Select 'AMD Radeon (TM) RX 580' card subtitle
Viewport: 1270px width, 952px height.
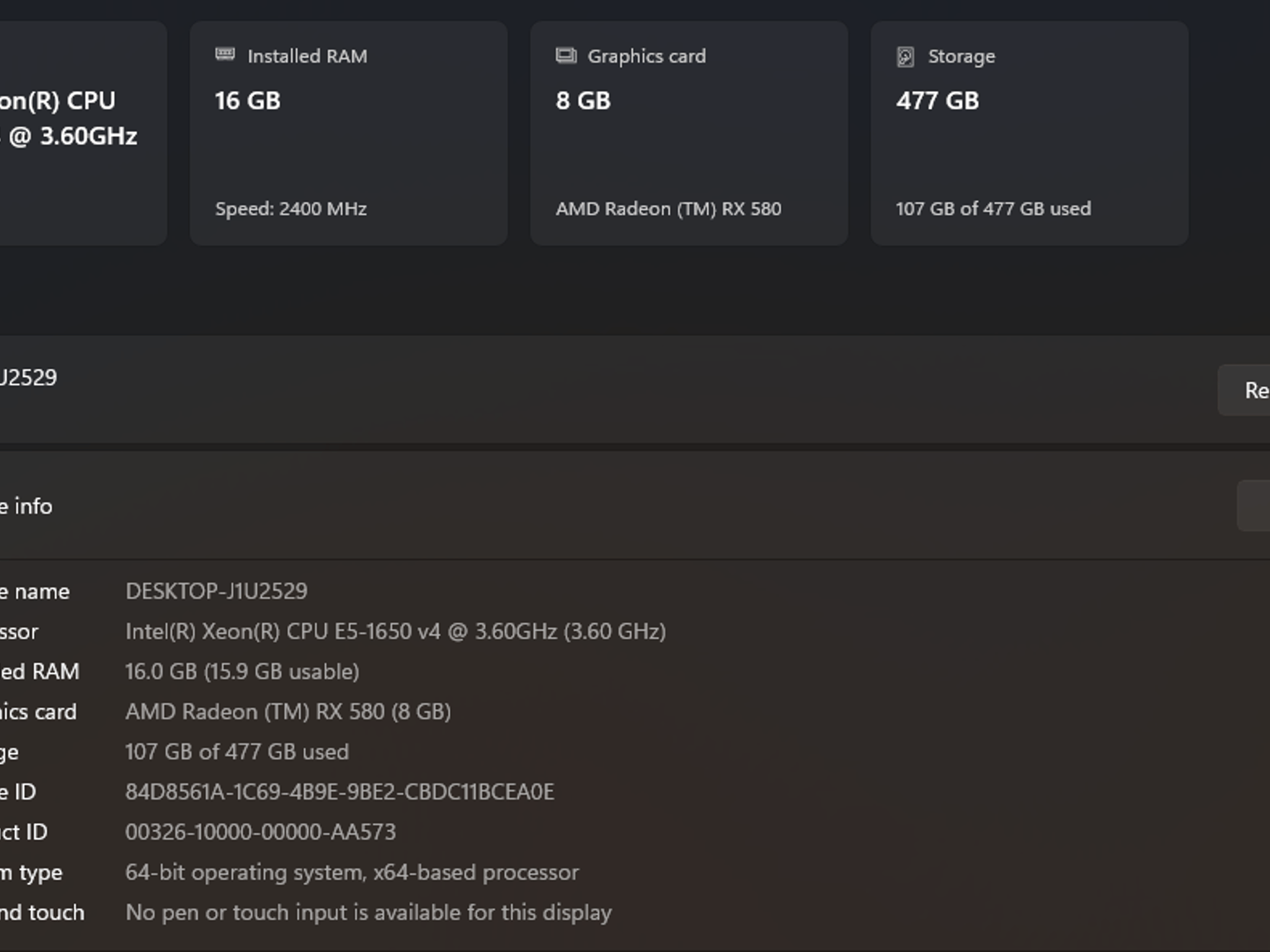[668, 209]
